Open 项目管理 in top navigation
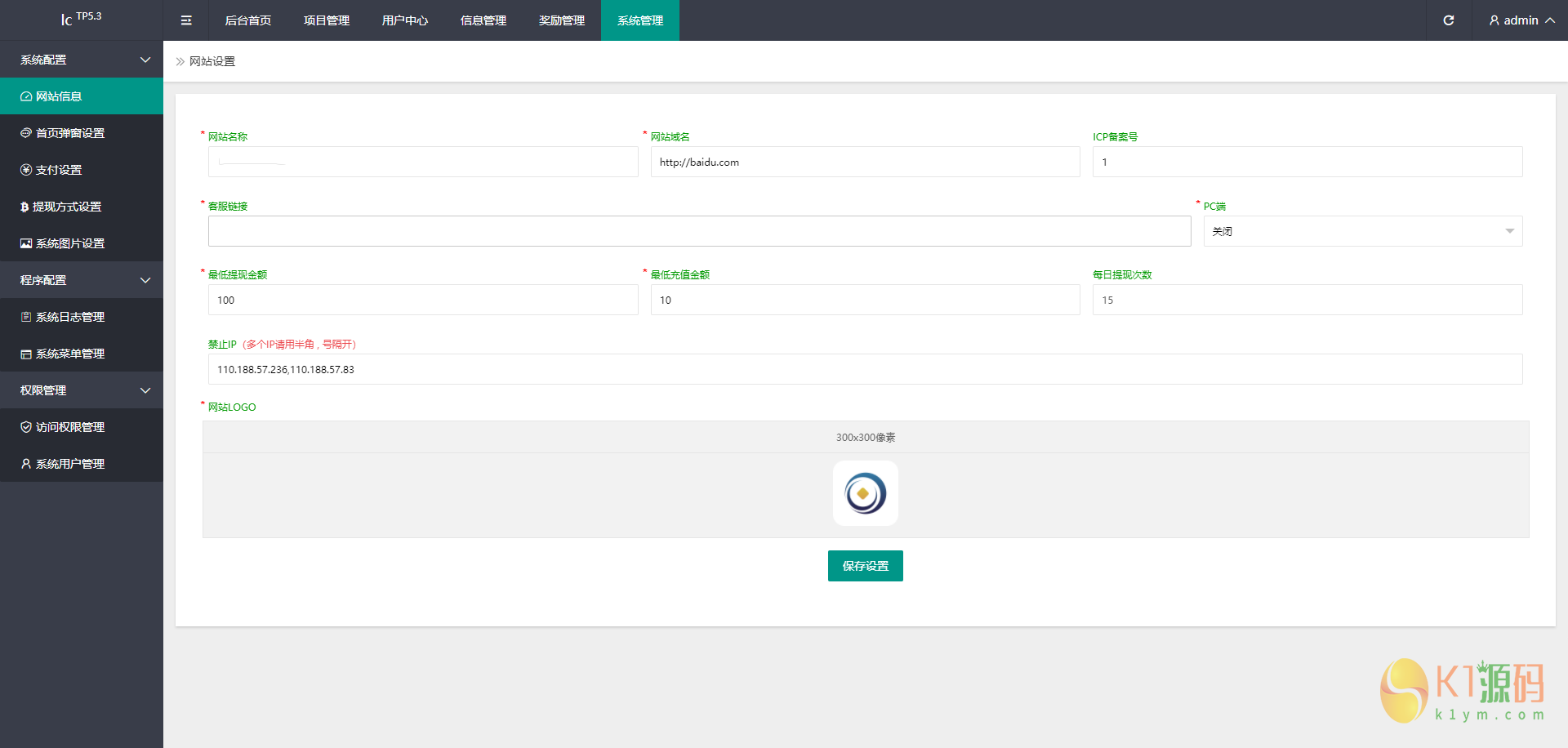Viewport: 1568px width, 748px height. (327, 20)
